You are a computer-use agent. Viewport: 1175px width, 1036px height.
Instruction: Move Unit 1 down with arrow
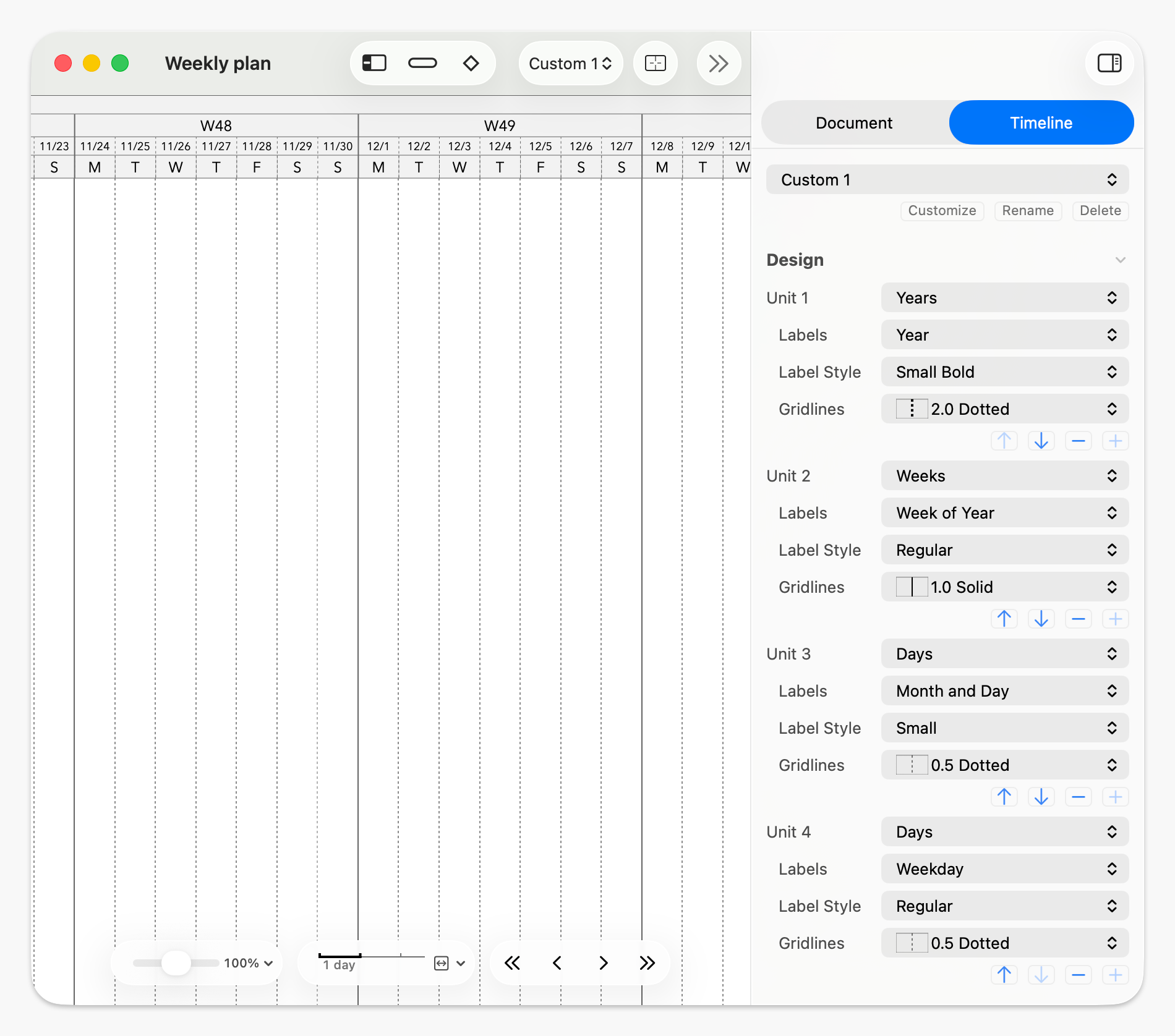pos(1041,441)
